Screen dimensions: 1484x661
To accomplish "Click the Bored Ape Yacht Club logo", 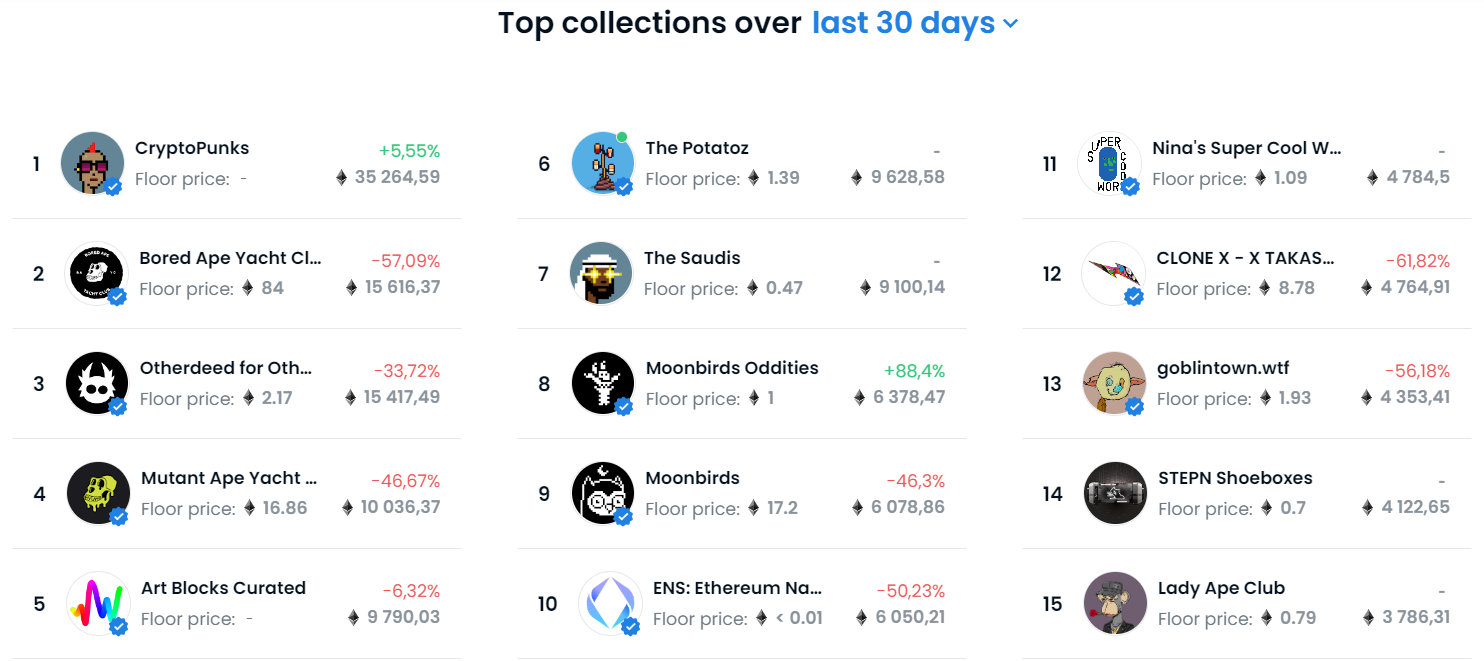I will [96, 273].
